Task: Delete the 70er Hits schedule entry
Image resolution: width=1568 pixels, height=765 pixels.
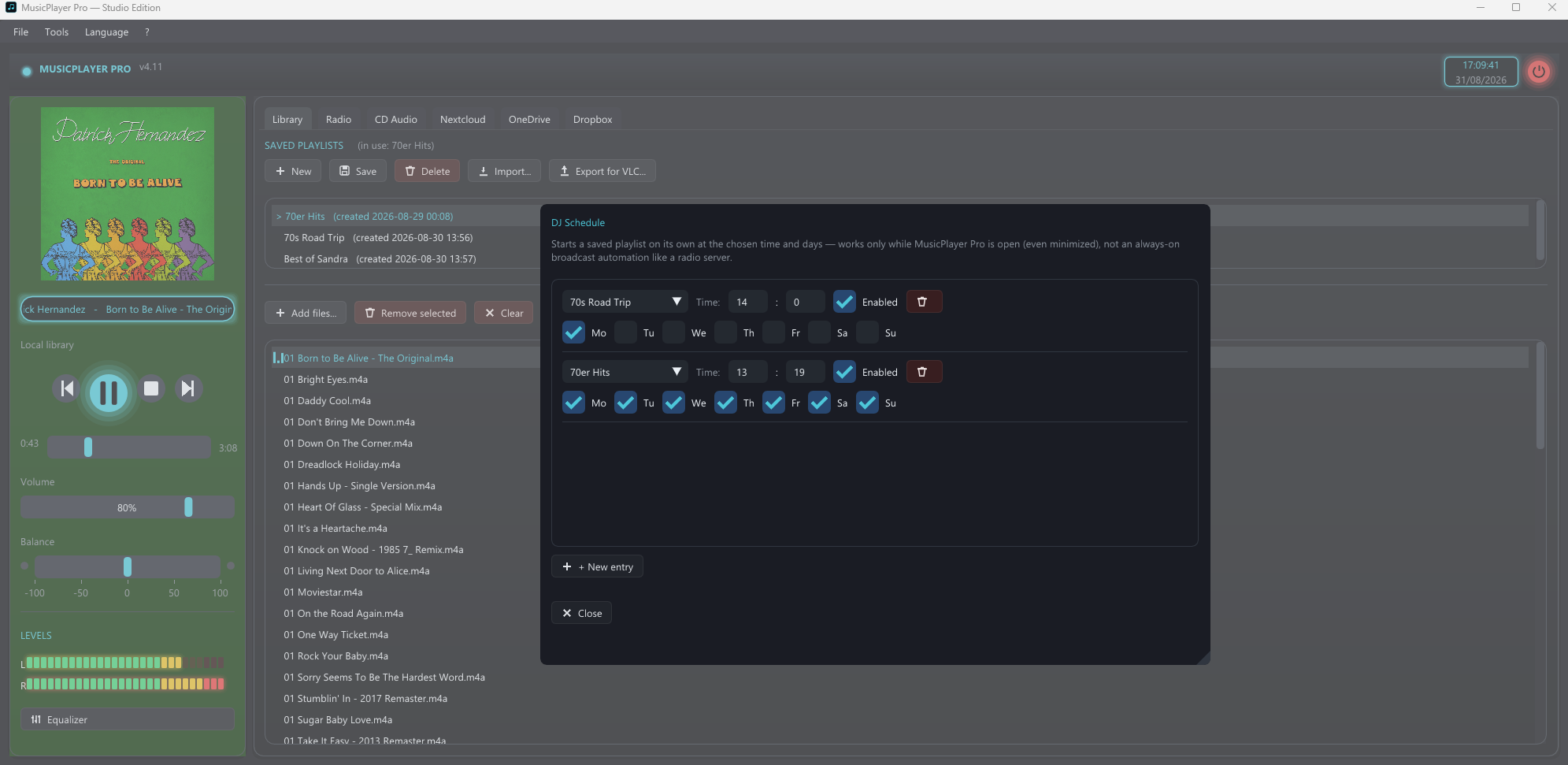Action: click(x=924, y=372)
